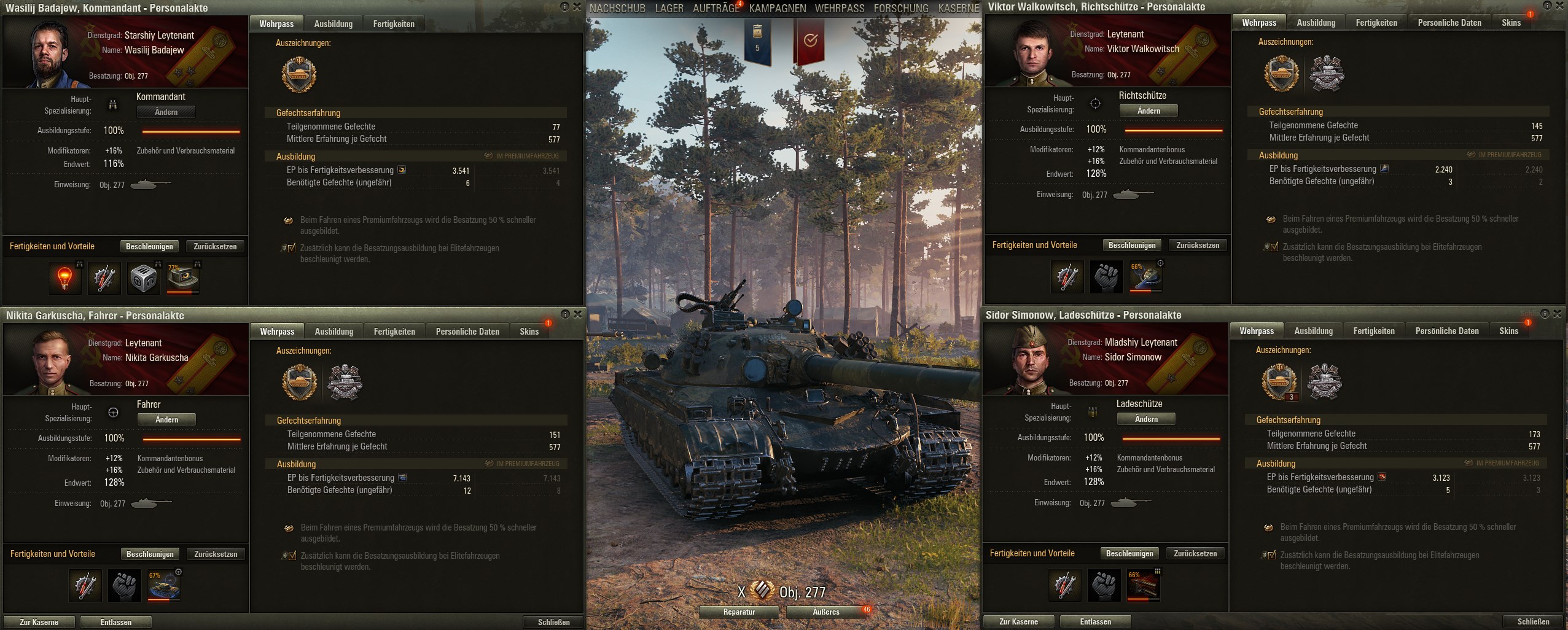Click commander's dice skill icon
Screen dimensions: 1568x630
pos(143,278)
